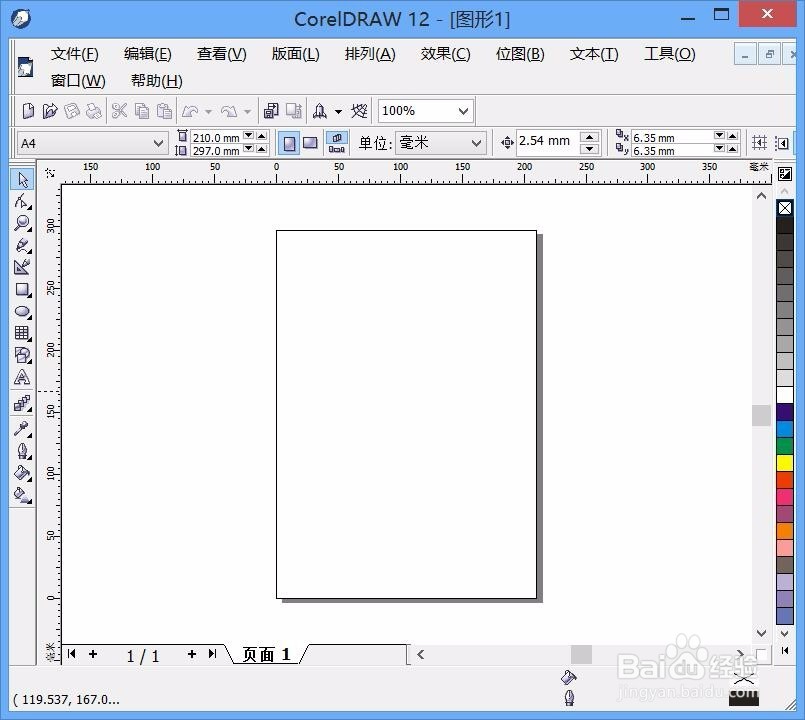Screen dimensions: 805x720
Task: Toggle the bounding-box grid icon on property bar
Action: (x=759, y=143)
